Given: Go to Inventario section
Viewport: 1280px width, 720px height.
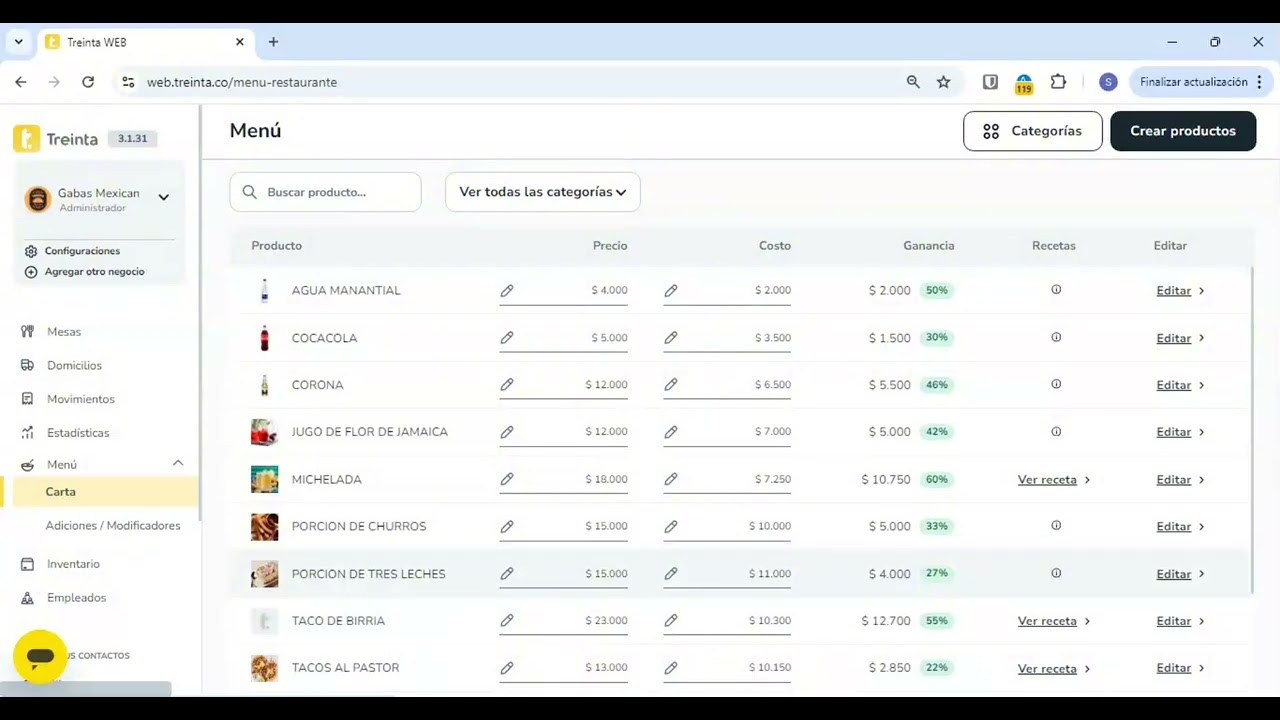Looking at the screenshot, I should (x=73, y=564).
